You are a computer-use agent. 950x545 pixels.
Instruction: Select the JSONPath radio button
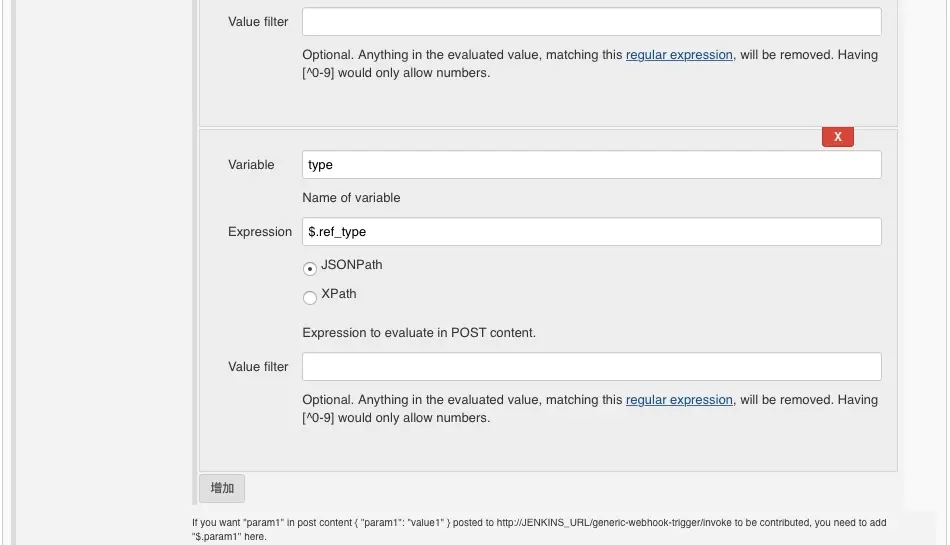[x=310, y=268]
